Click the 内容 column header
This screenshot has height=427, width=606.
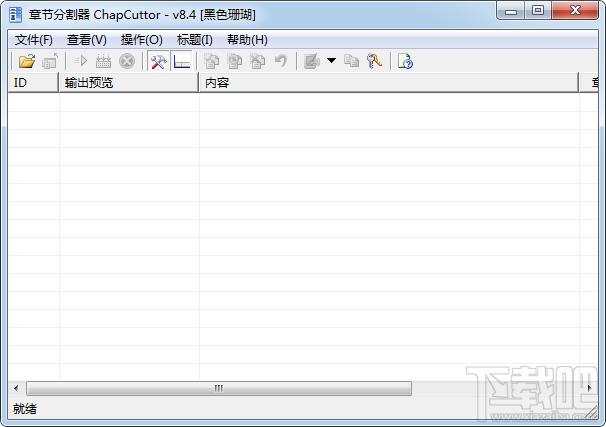(x=388, y=82)
